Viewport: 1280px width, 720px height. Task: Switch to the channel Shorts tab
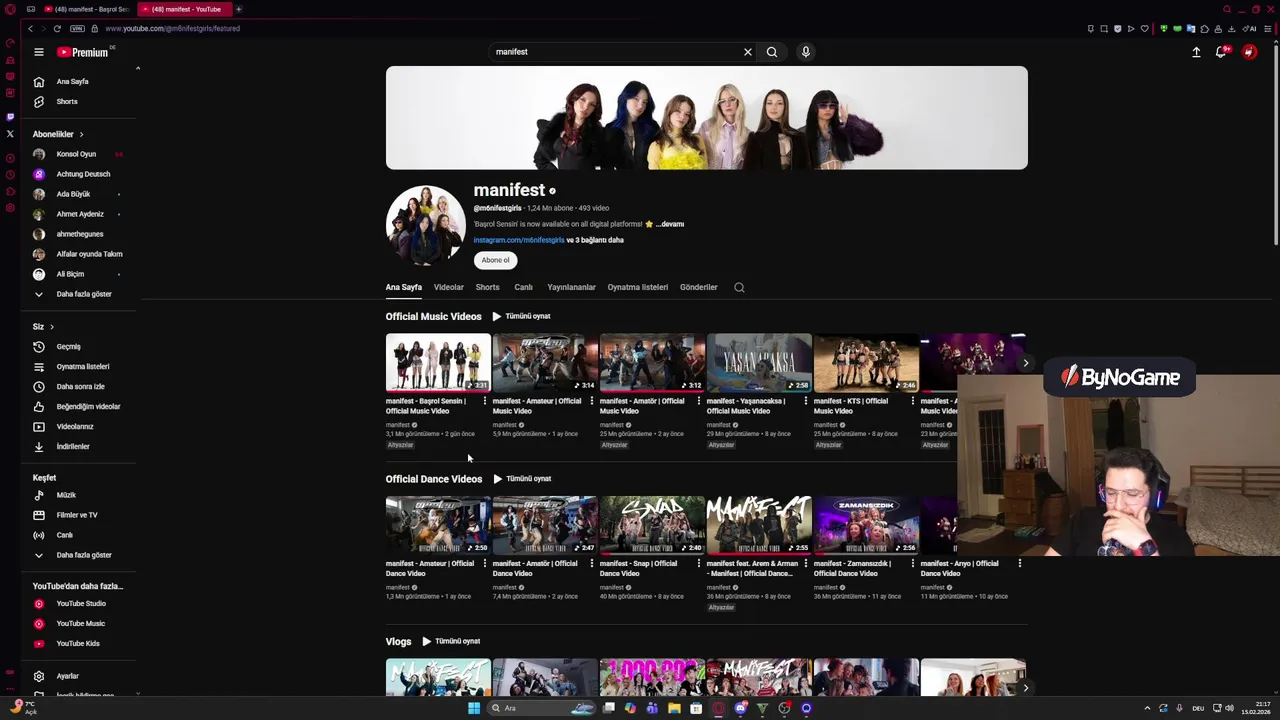coord(487,287)
